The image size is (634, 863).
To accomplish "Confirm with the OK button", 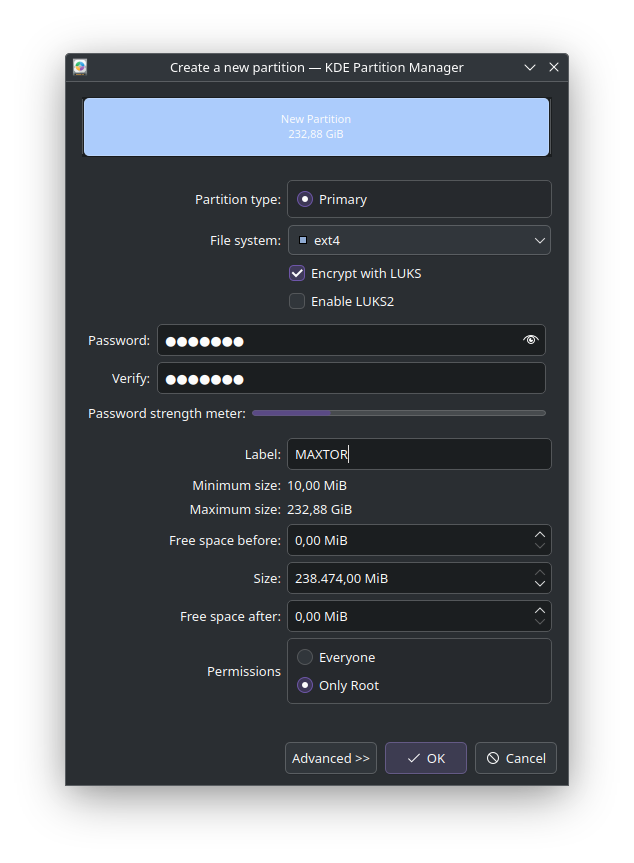I will point(426,758).
